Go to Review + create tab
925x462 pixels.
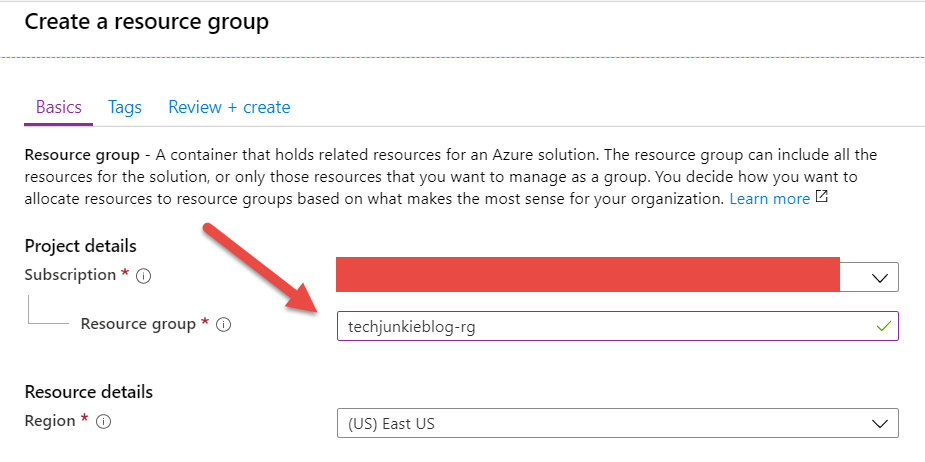229,107
